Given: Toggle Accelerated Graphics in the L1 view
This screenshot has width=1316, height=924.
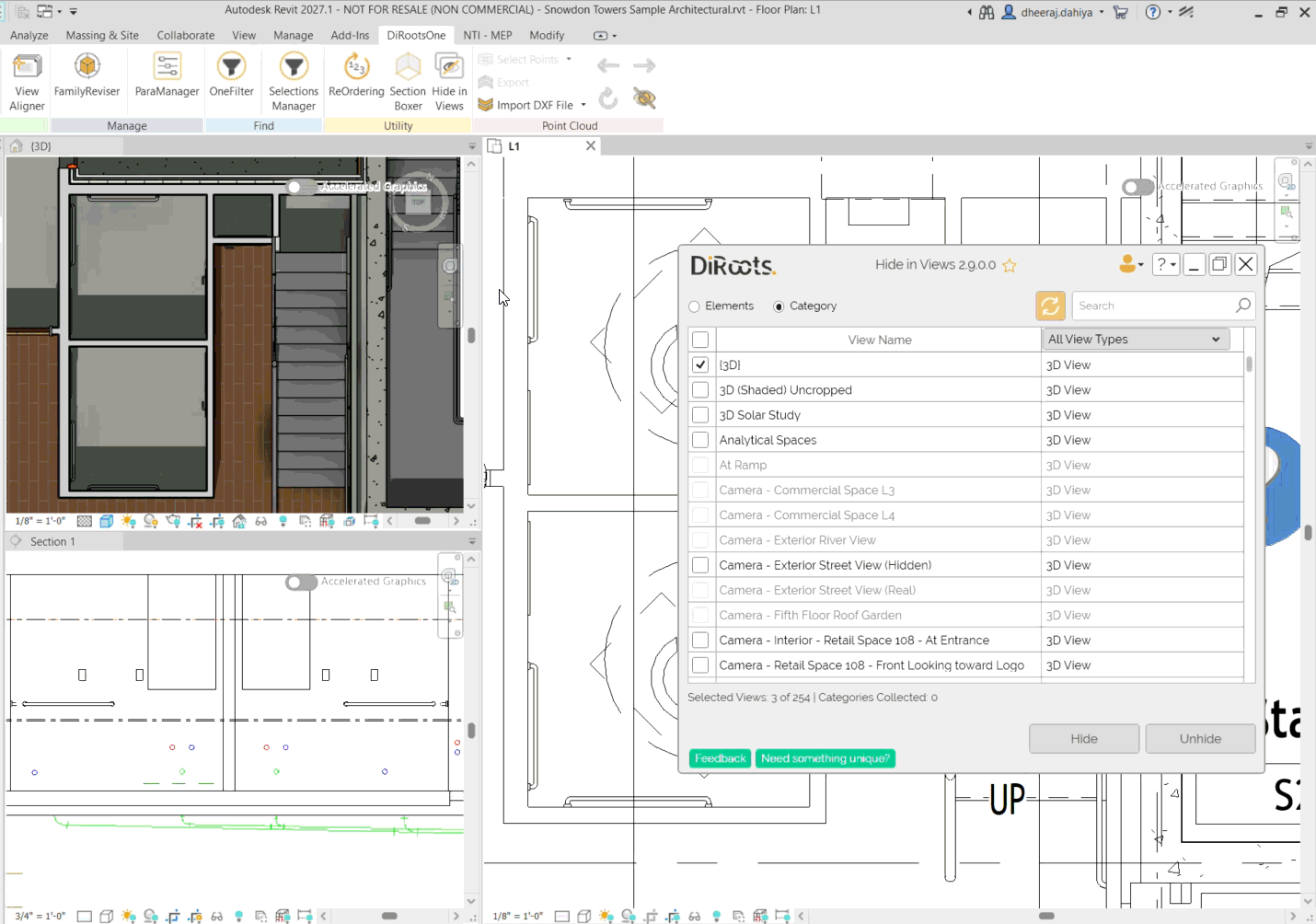Looking at the screenshot, I should [1137, 187].
